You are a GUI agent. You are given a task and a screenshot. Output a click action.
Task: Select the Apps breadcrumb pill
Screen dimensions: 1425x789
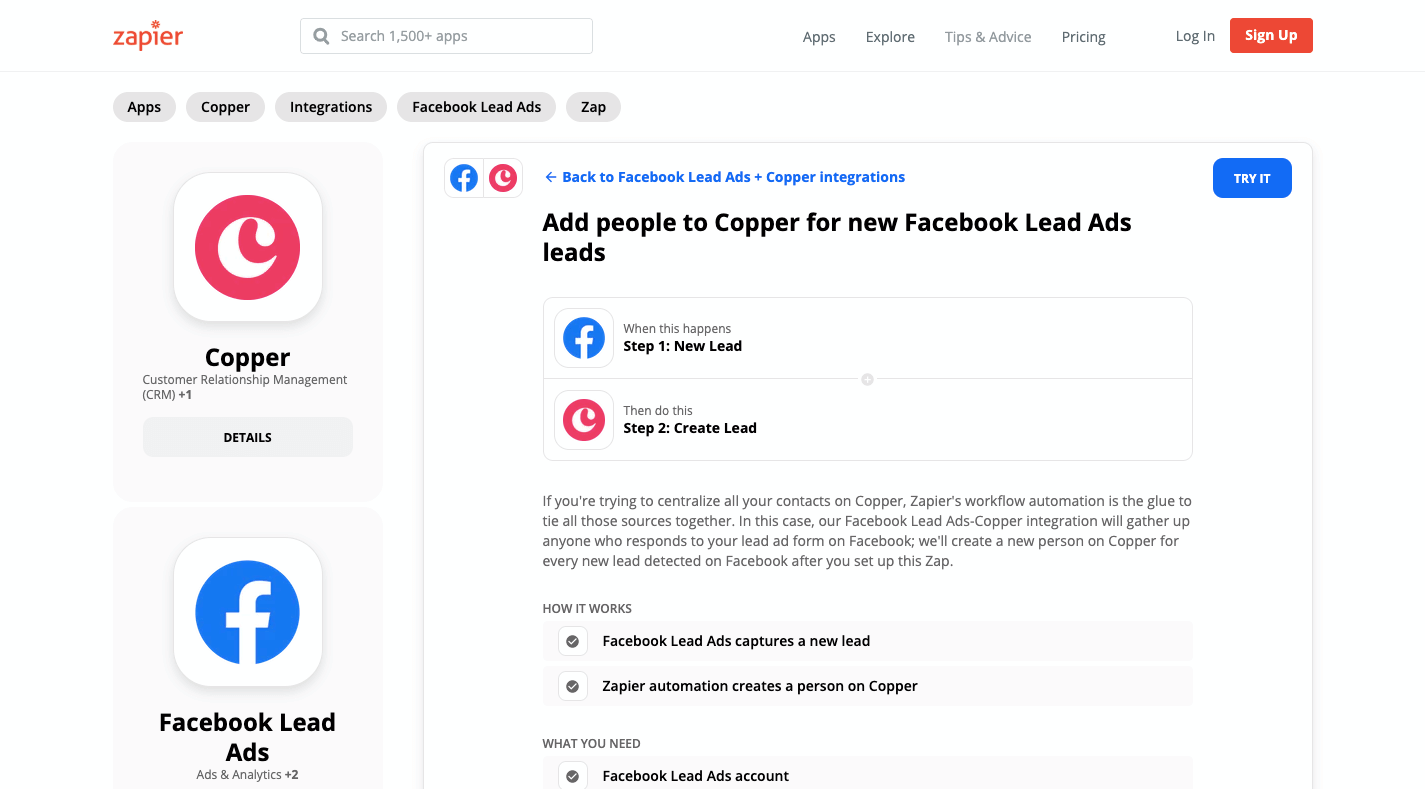pos(144,107)
